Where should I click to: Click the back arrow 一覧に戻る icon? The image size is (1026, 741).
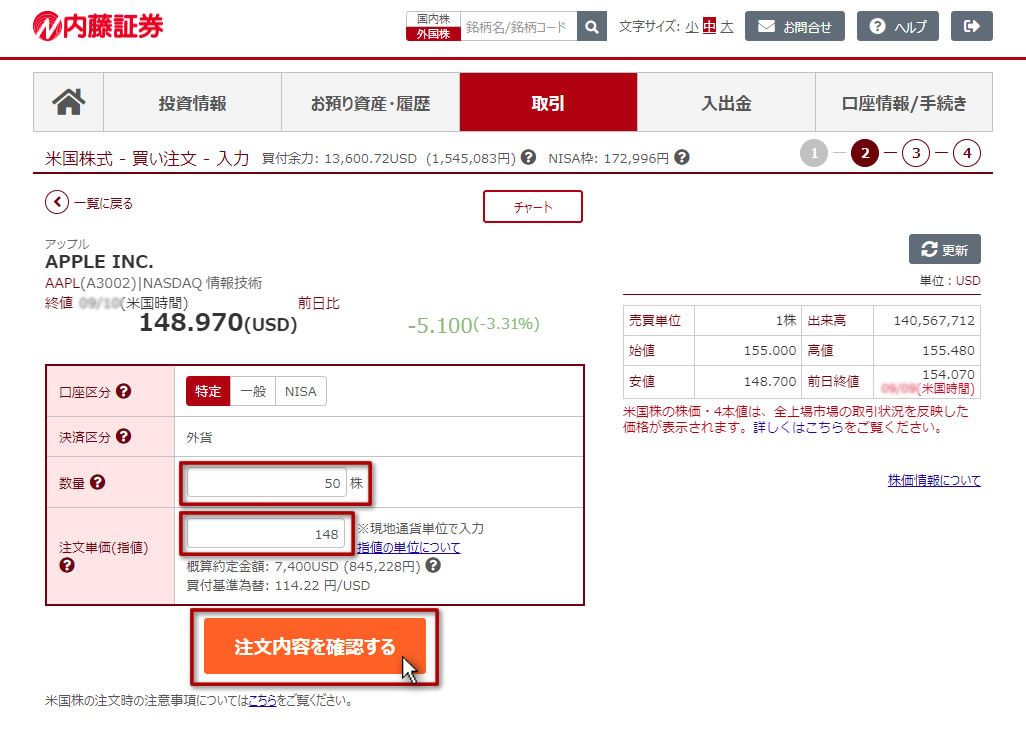(x=57, y=203)
